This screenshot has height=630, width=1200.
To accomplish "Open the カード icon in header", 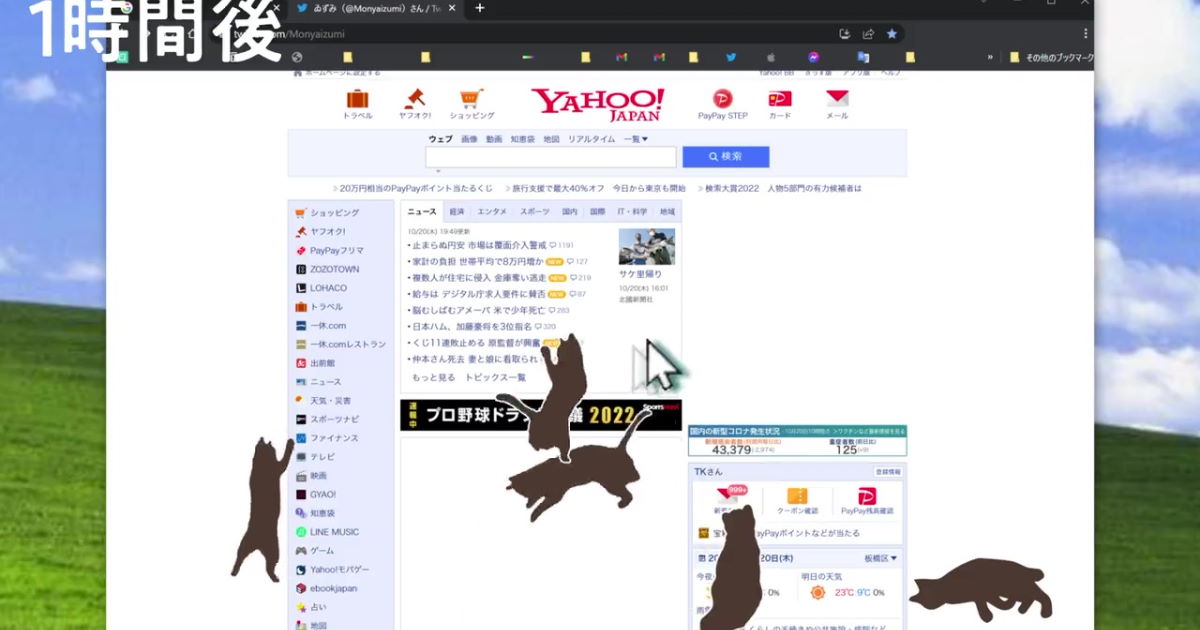I will tap(779, 99).
